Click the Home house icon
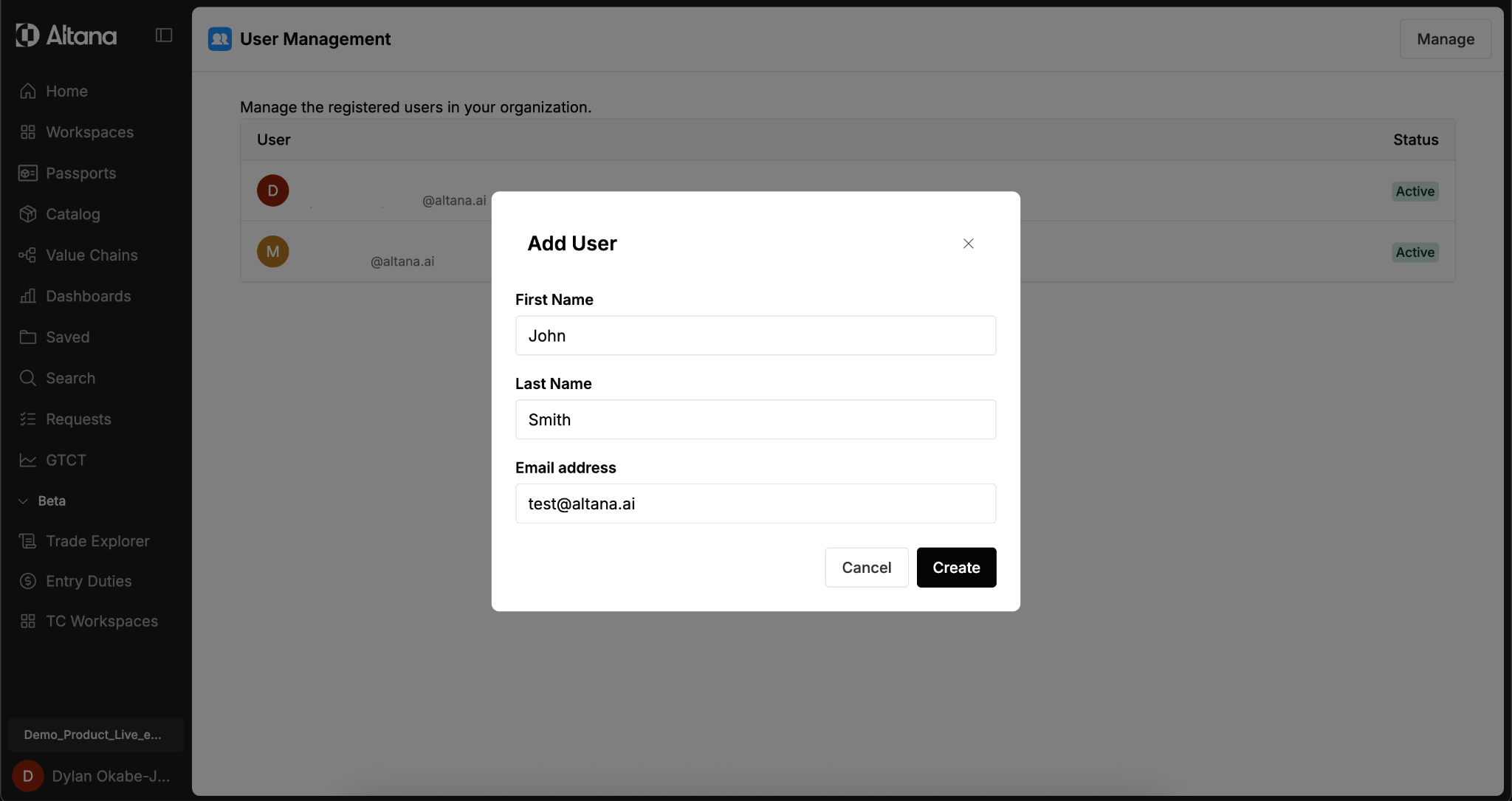The width and height of the screenshot is (1512, 801). 28,91
